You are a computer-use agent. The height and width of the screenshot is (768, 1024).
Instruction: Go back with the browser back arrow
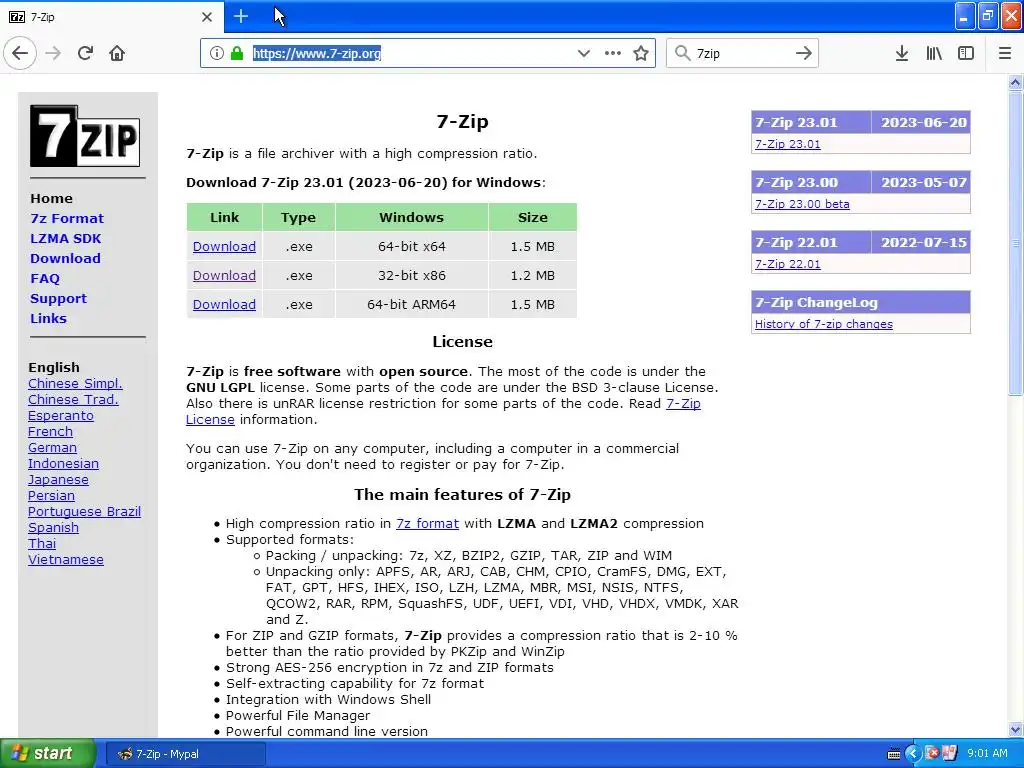tap(20, 54)
